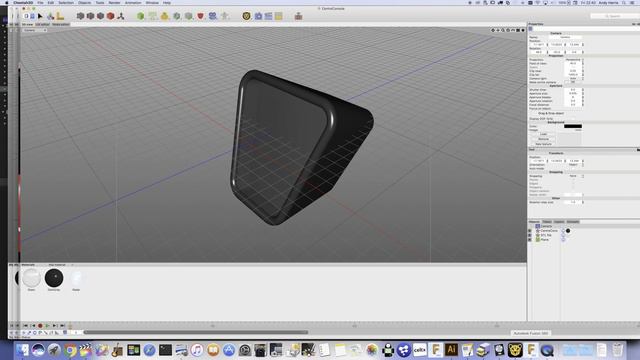Click the black material tag on CentreCons row

coord(568,231)
